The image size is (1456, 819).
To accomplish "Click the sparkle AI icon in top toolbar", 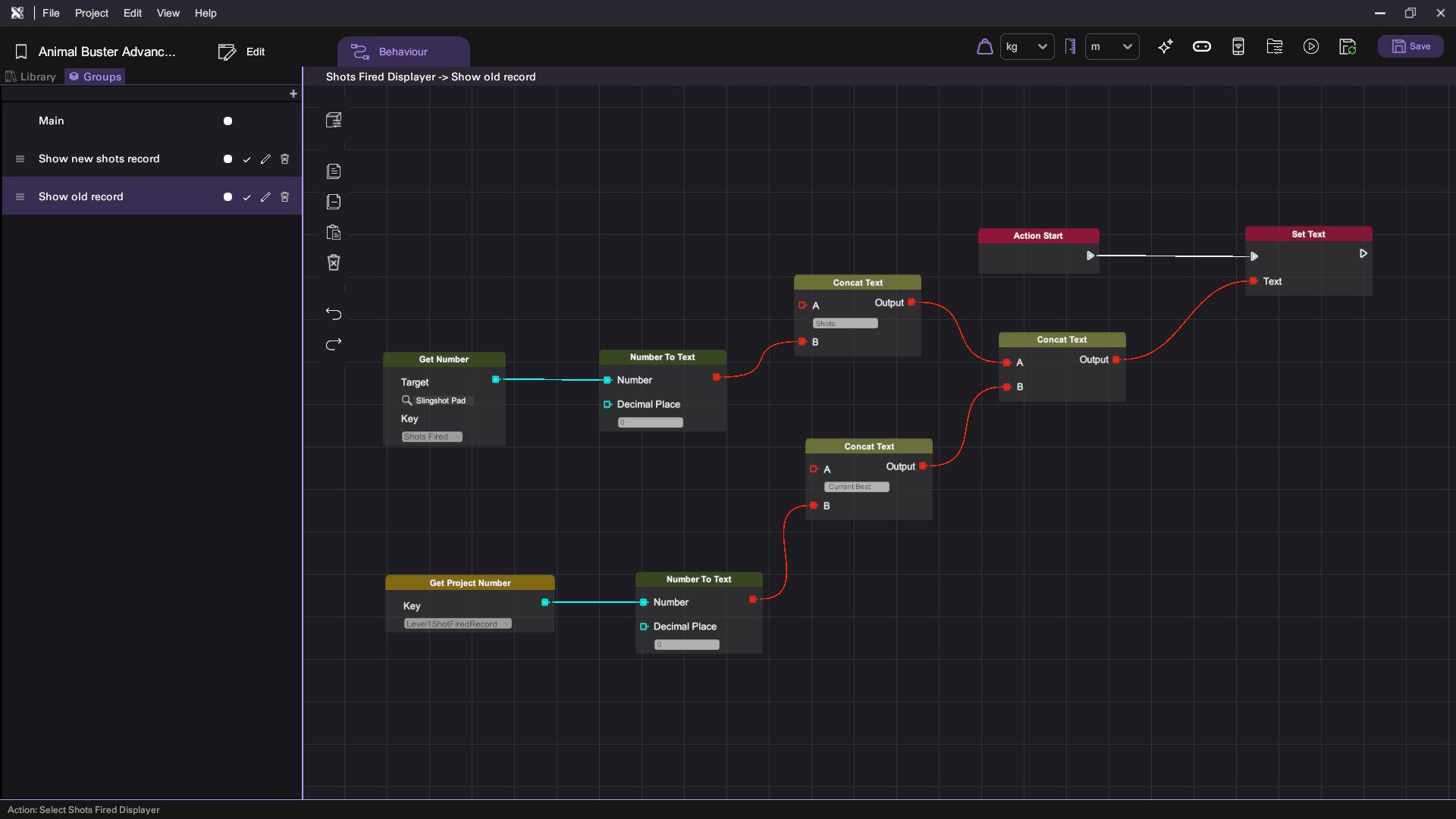I will coord(1166,47).
